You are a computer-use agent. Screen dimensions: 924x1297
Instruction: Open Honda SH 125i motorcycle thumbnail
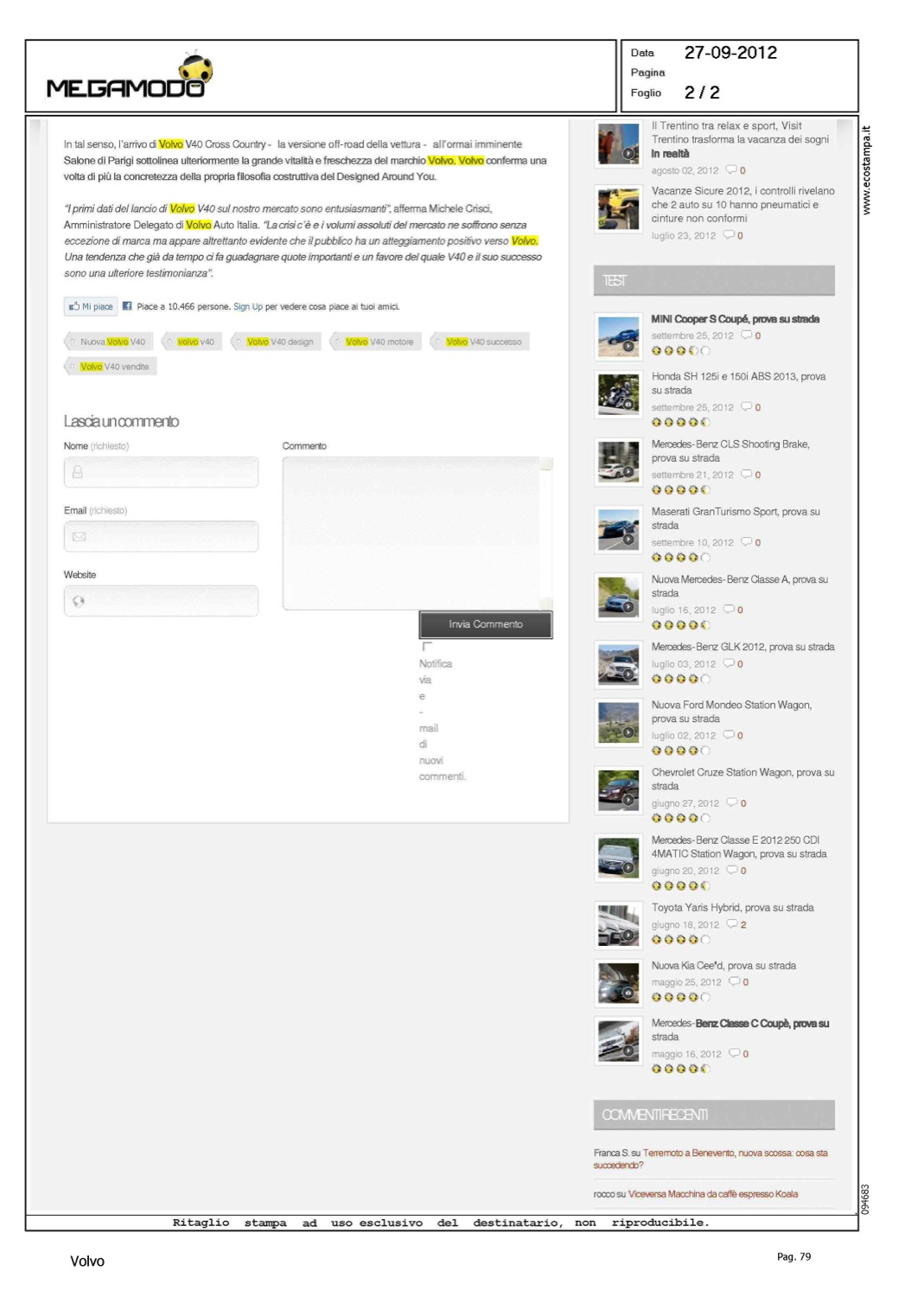point(618,394)
